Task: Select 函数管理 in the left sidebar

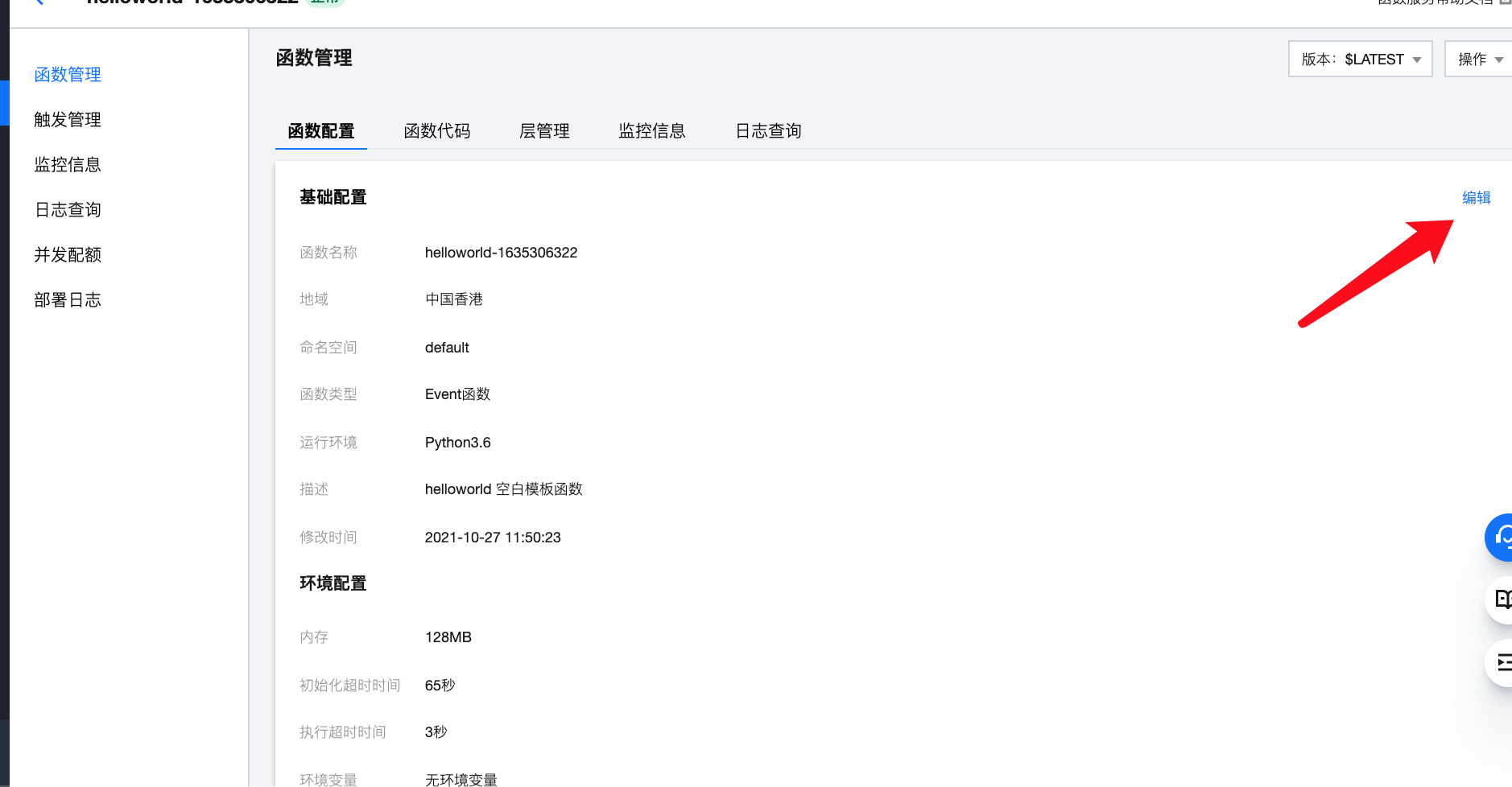Action: pos(68,75)
